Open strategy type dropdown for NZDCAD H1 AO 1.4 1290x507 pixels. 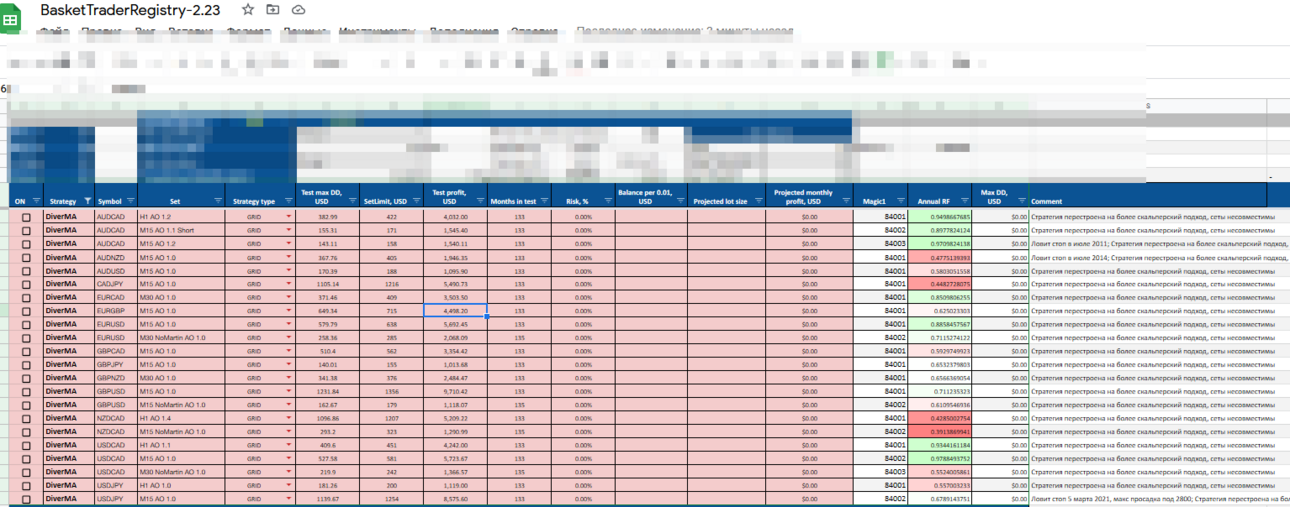coord(289,418)
